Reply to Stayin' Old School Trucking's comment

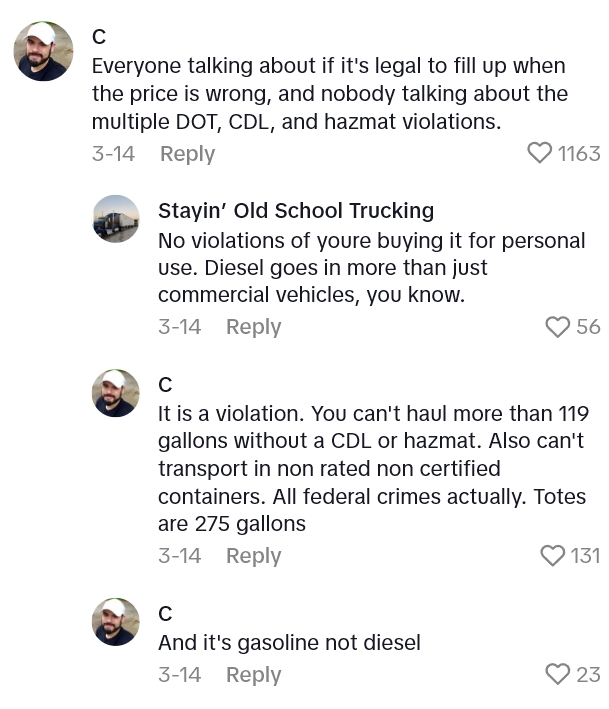(253, 327)
